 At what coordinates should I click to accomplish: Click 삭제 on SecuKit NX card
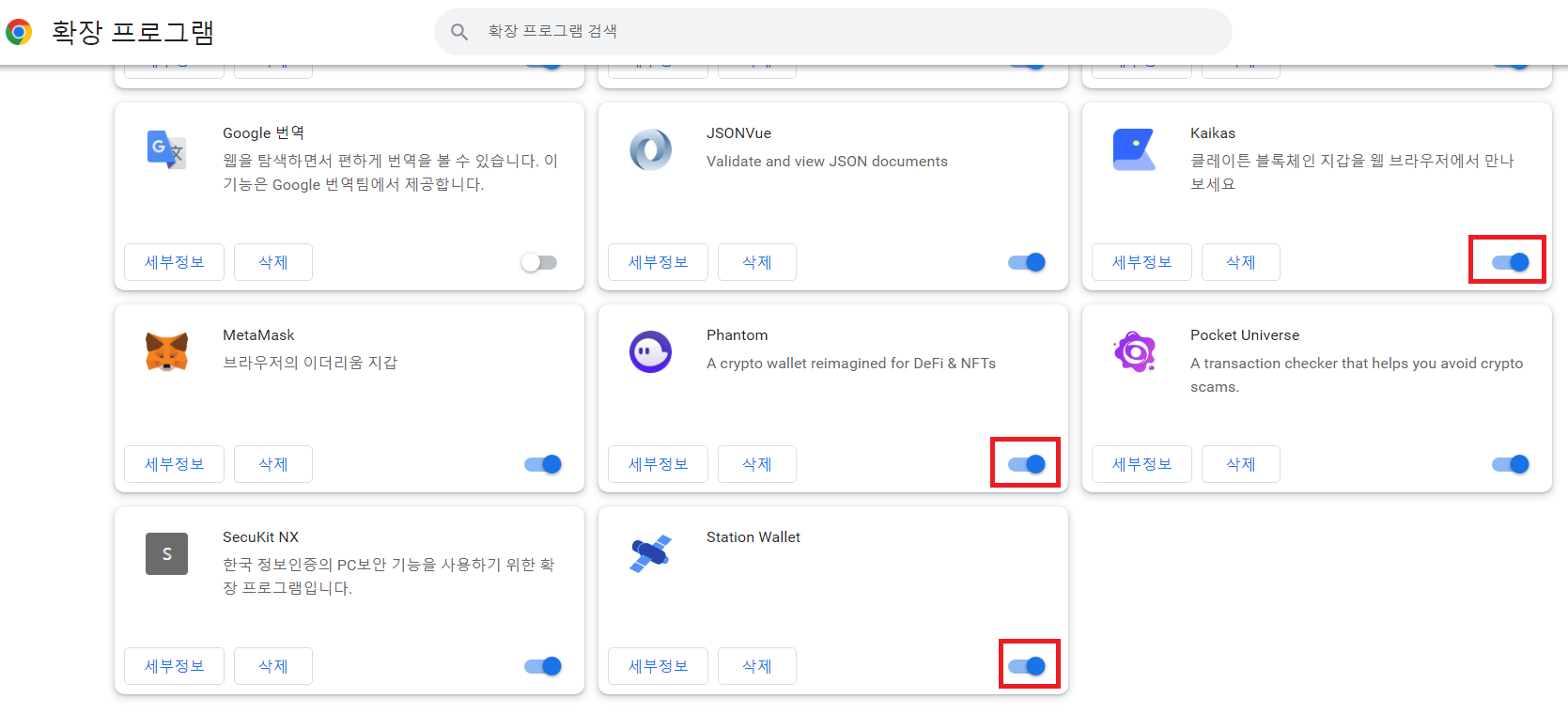tap(273, 666)
